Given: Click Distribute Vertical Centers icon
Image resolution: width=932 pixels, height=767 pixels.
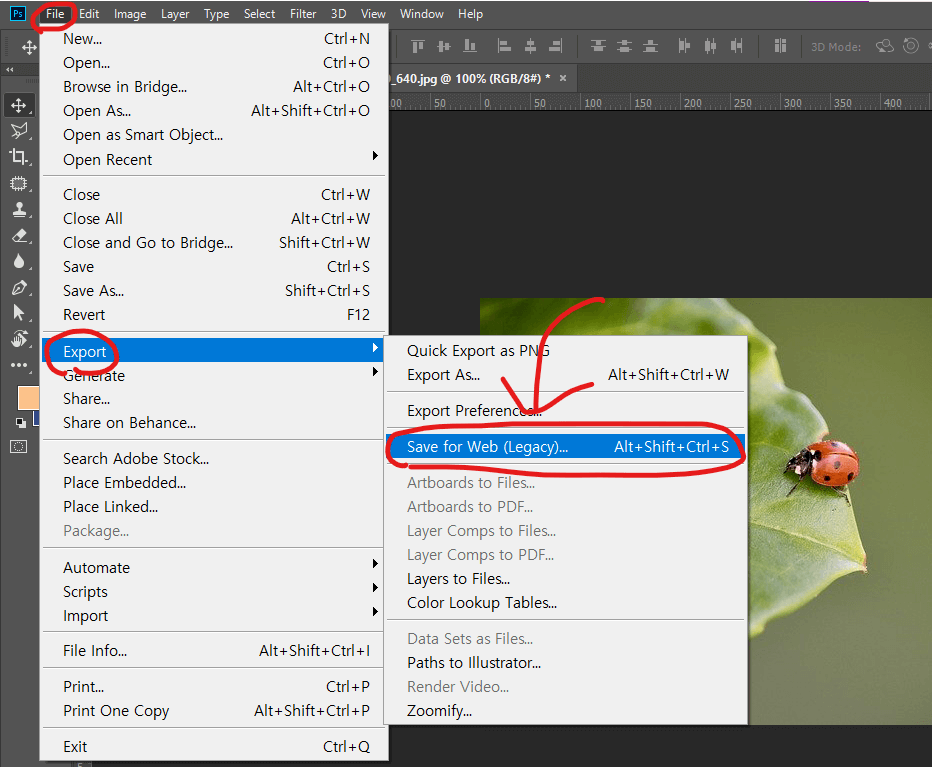Looking at the screenshot, I should click(x=624, y=46).
